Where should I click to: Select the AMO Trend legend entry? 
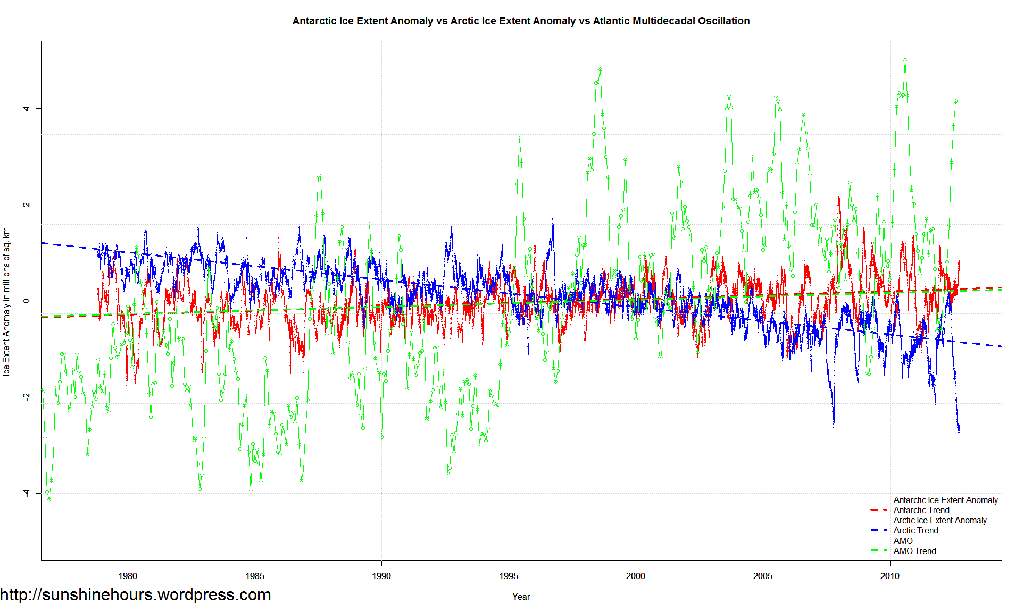click(914, 551)
